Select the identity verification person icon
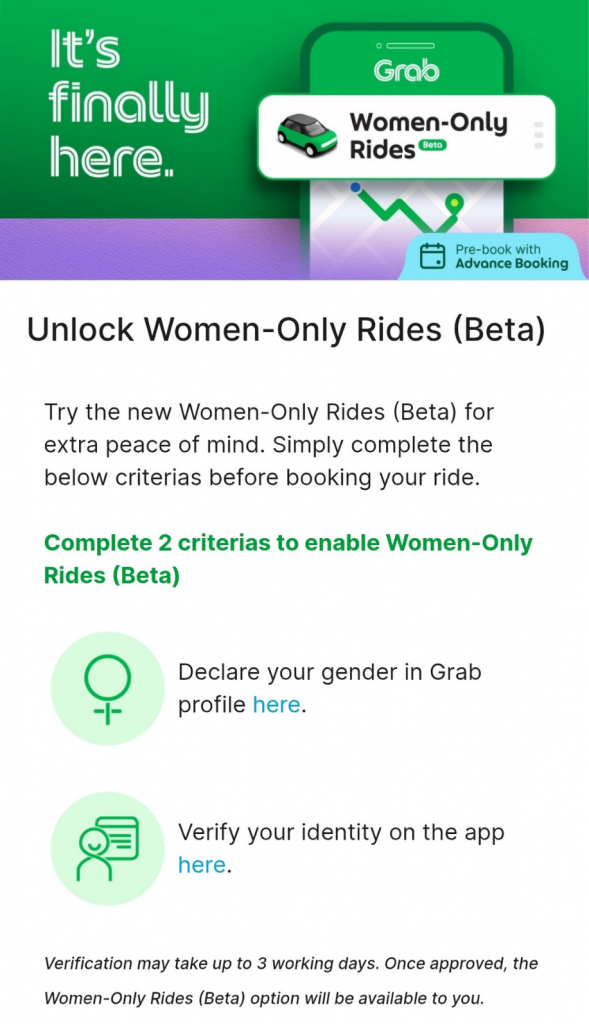The height and width of the screenshot is (1024, 589). [x=108, y=848]
